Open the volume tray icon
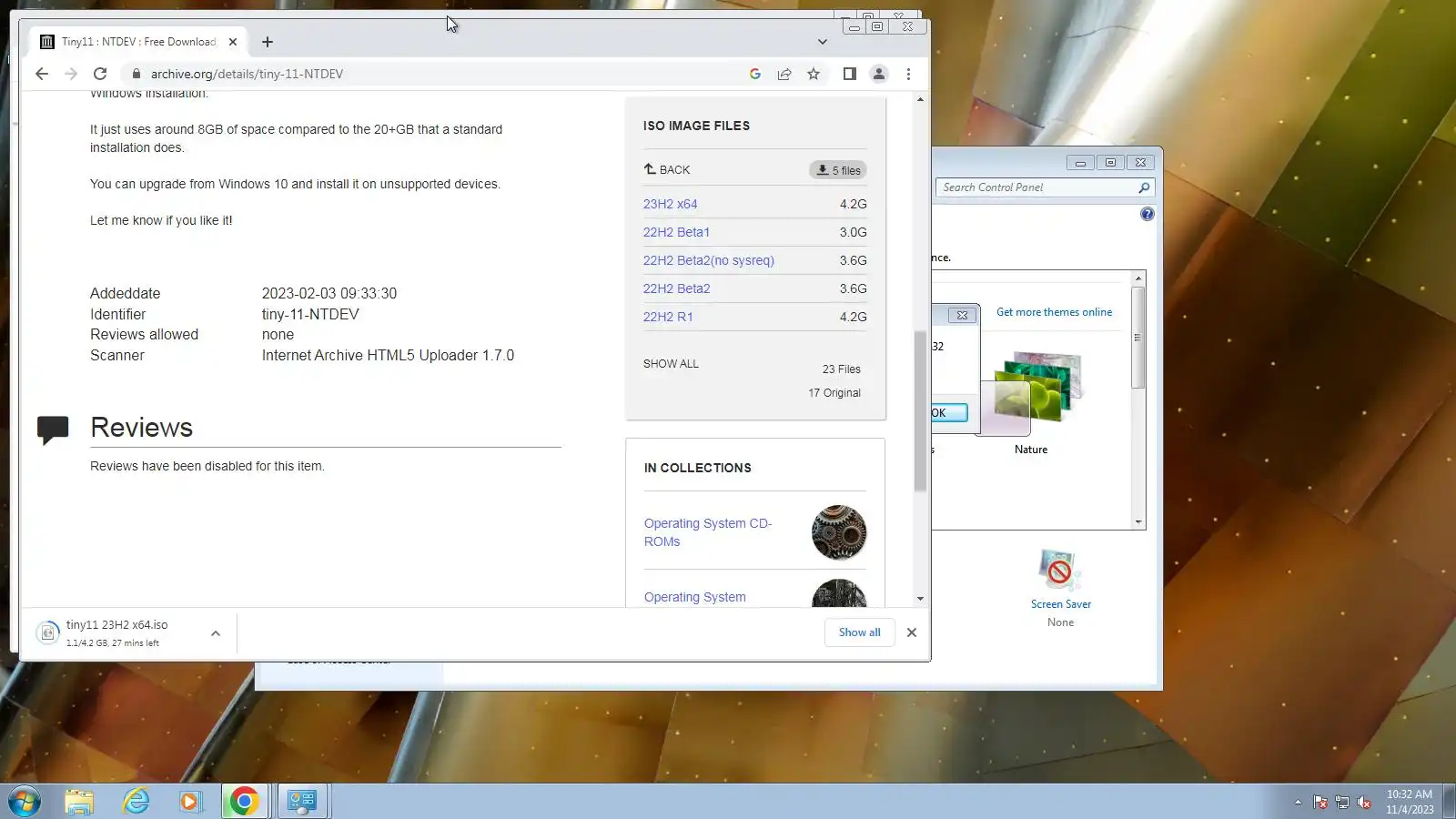This screenshot has width=1456, height=819. 1364,802
